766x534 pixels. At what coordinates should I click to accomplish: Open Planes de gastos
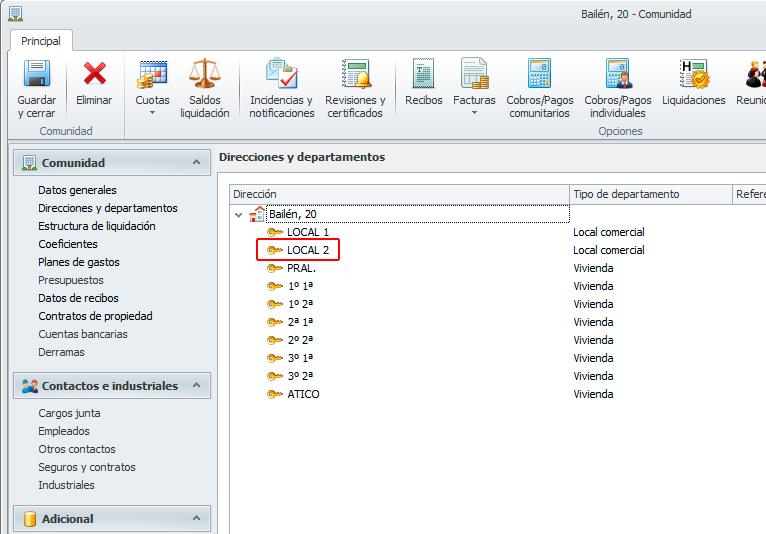point(79,262)
